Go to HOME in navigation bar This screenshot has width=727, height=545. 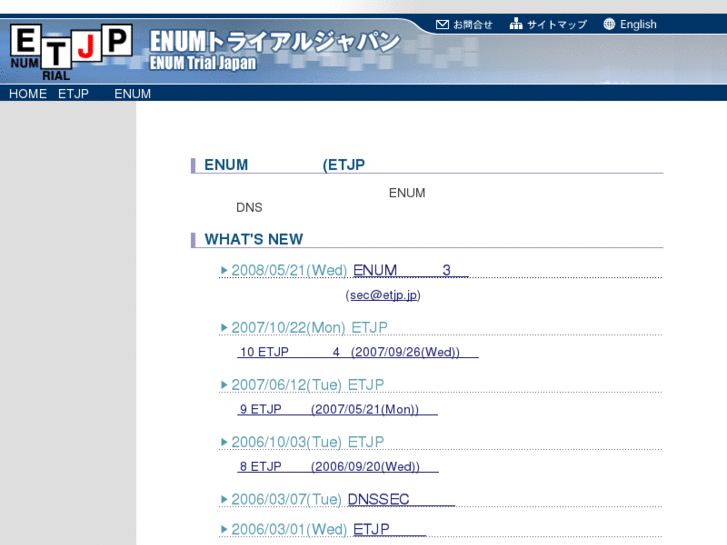click(x=28, y=94)
